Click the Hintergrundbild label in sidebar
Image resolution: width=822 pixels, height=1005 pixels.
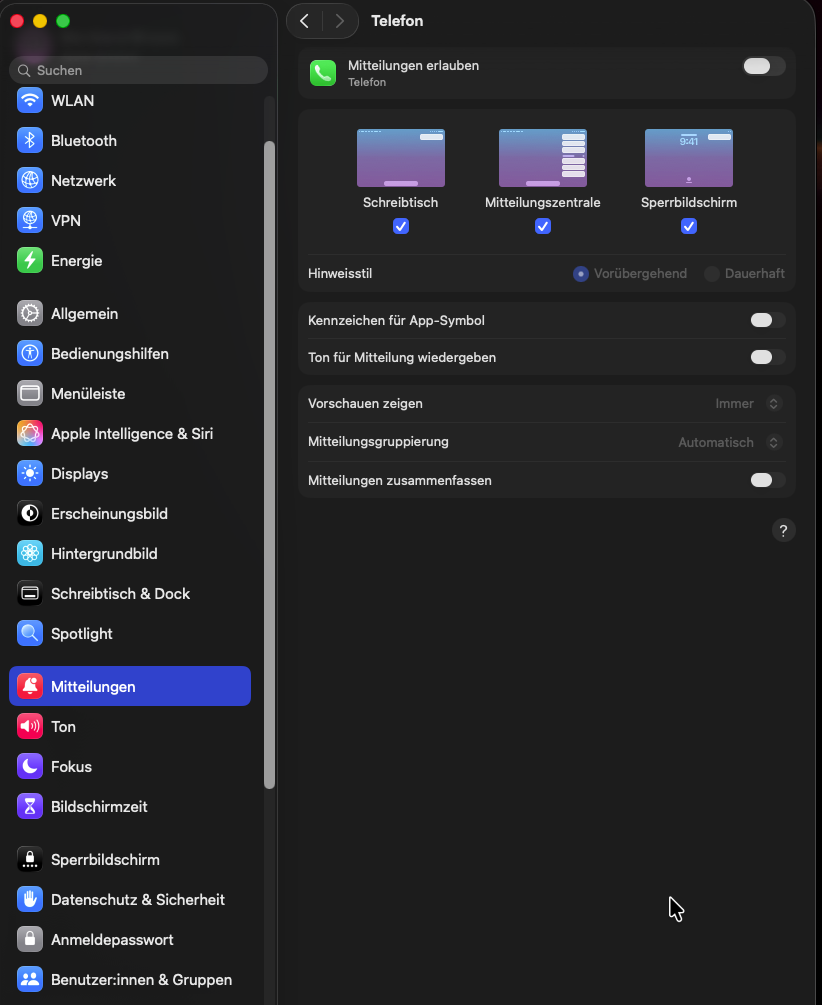(105, 554)
